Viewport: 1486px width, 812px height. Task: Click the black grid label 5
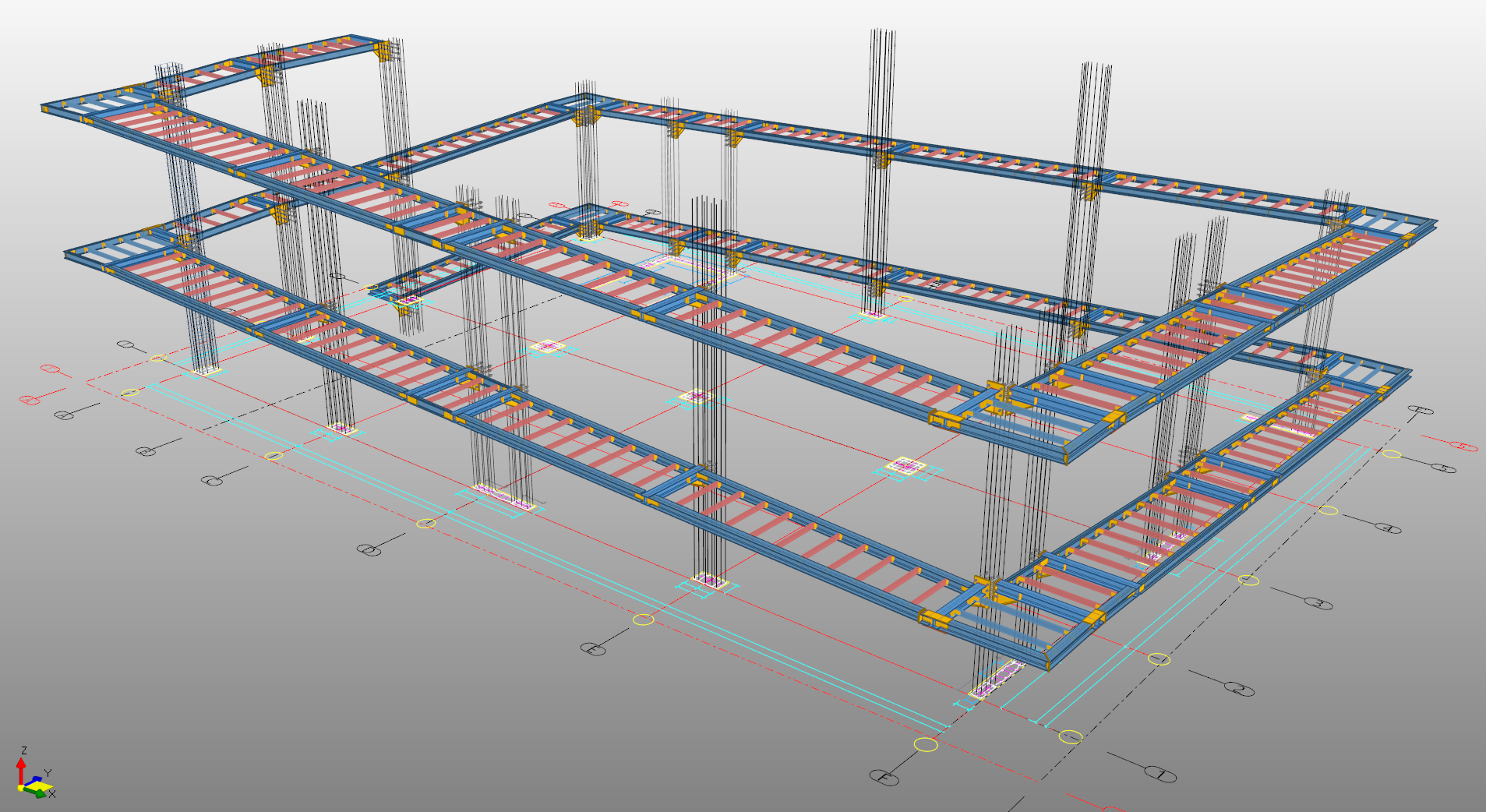[x=1443, y=468]
